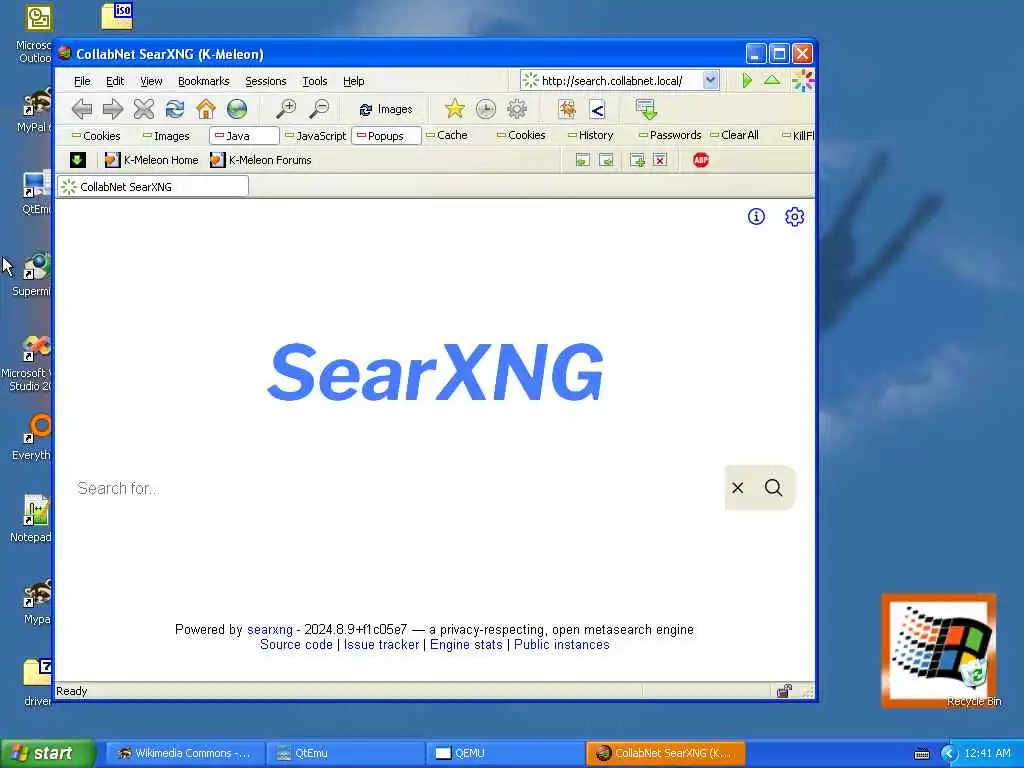This screenshot has height=768, width=1024.
Task: Expand the URL bar dropdown arrow
Action: [711, 80]
